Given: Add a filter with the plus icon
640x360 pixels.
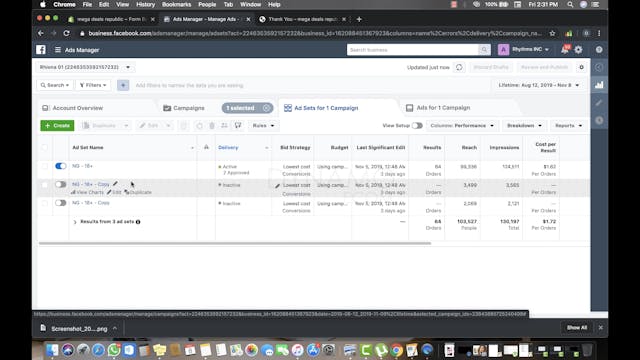Looking at the screenshot, I should pyautogui.click(x=123, y=85).
